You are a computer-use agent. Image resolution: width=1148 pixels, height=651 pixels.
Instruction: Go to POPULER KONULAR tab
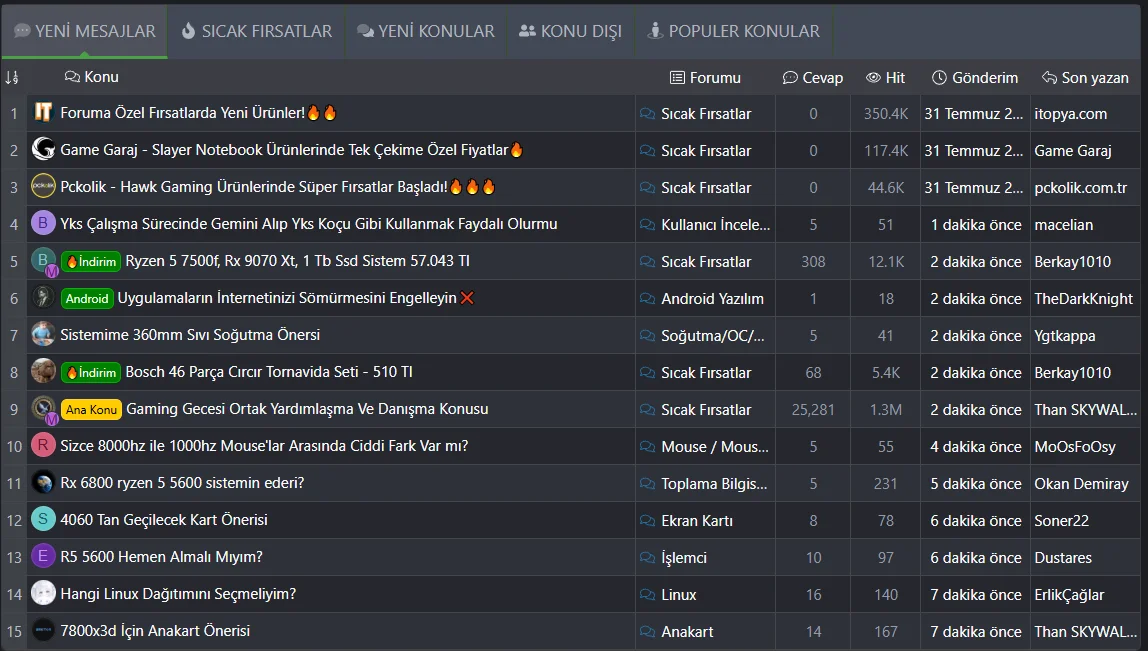[x=734, y=31]
